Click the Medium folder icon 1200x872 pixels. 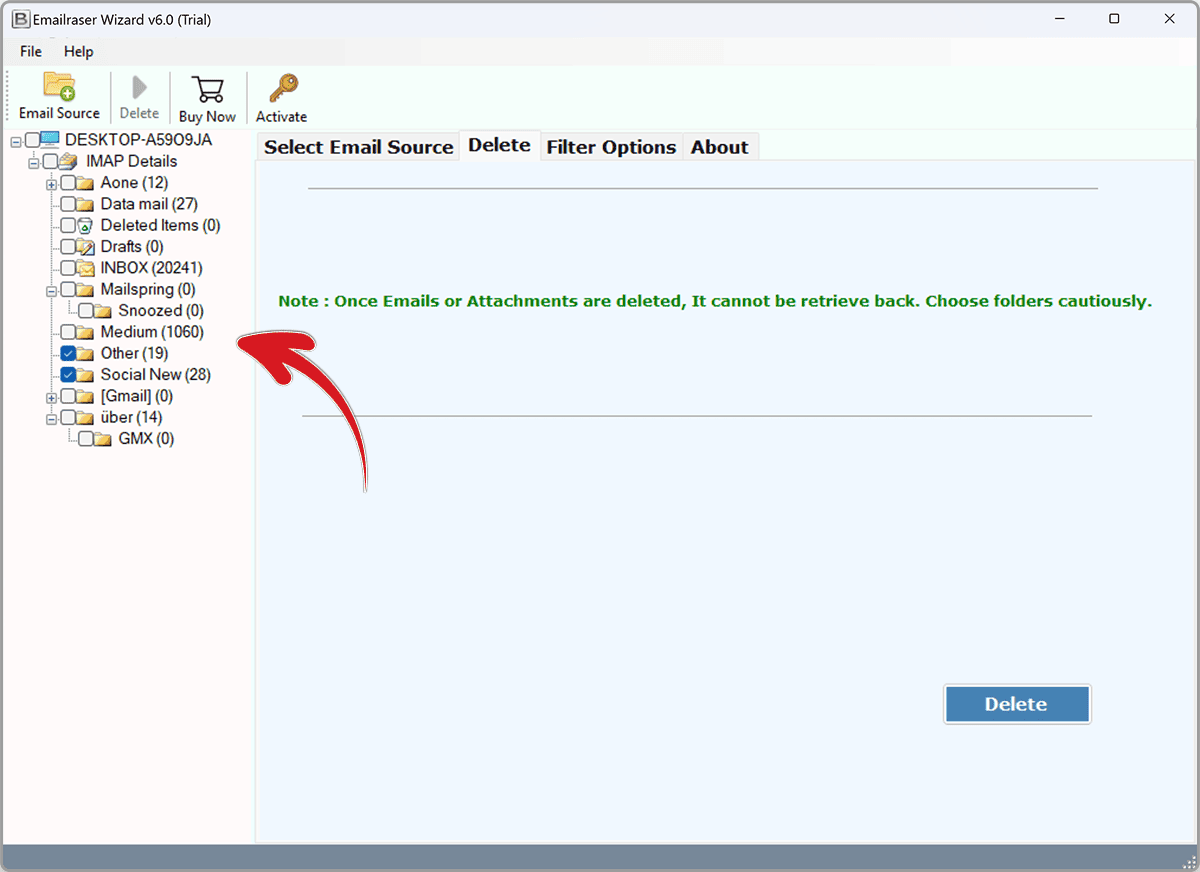click(87, 332)
